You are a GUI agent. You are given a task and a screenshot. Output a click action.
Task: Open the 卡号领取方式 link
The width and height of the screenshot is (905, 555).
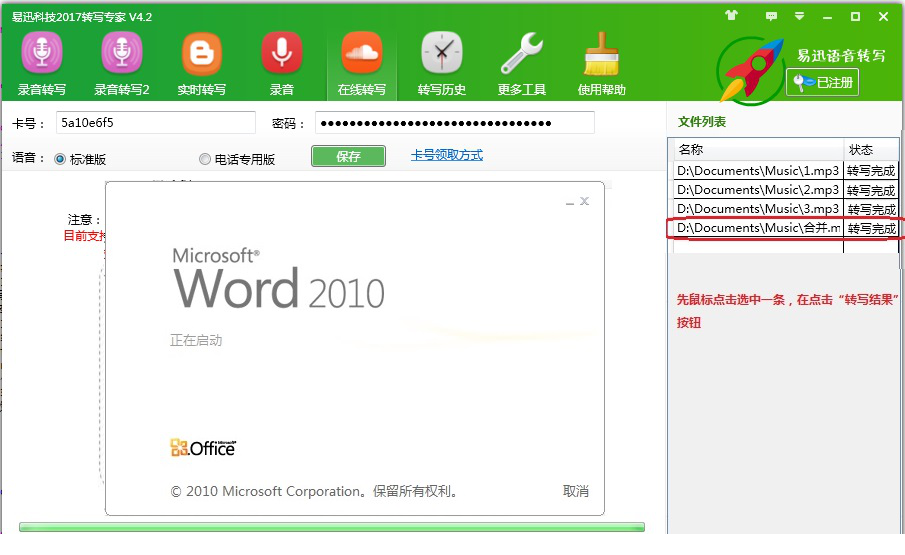(446, 155)
